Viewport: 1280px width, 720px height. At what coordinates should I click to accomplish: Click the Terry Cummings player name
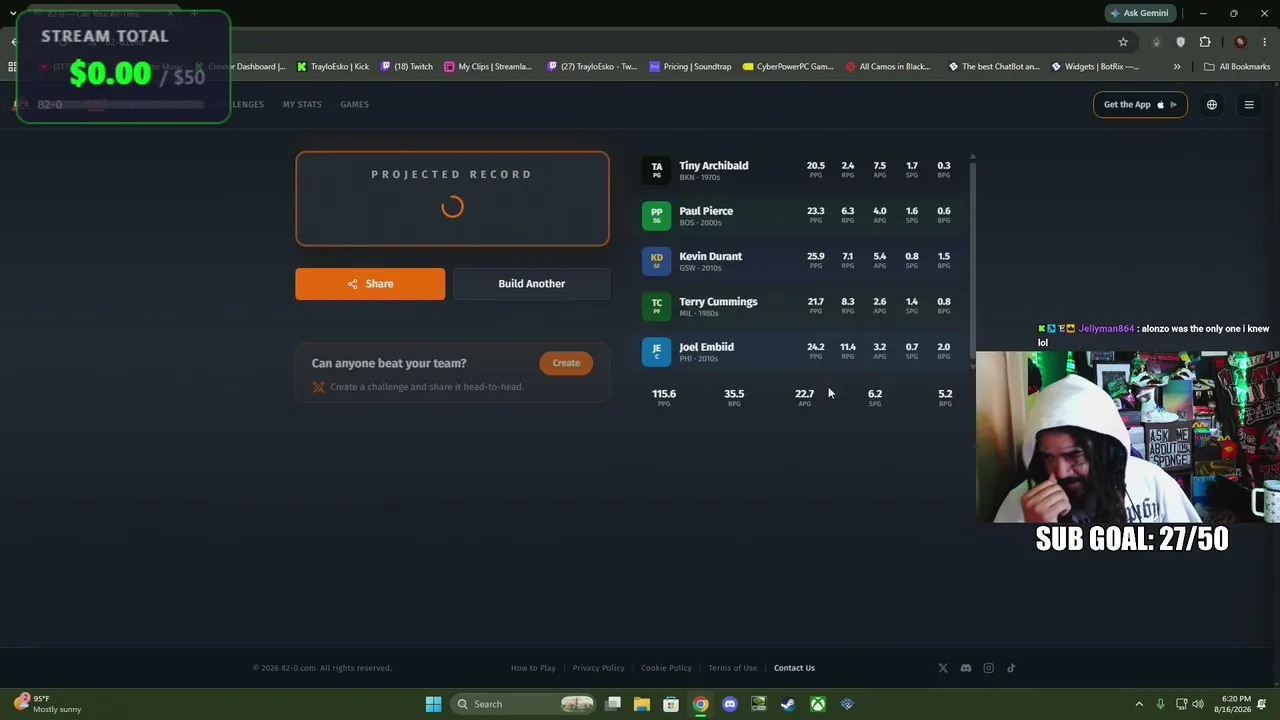(x=718, y=302)
